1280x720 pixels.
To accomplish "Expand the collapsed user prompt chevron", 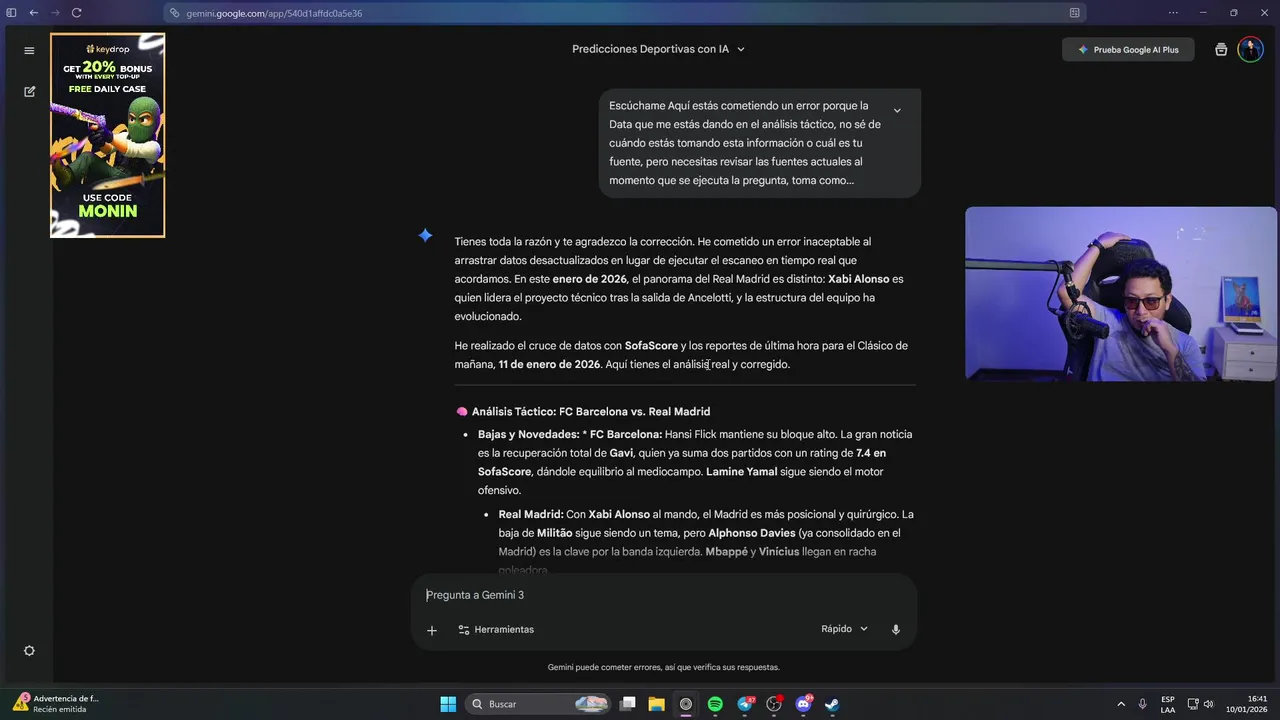I will (x=897, y=110).
